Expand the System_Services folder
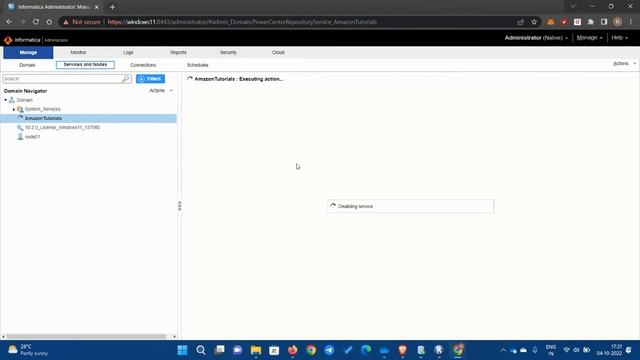Screen dimensions: 640x360 [14, 109]
